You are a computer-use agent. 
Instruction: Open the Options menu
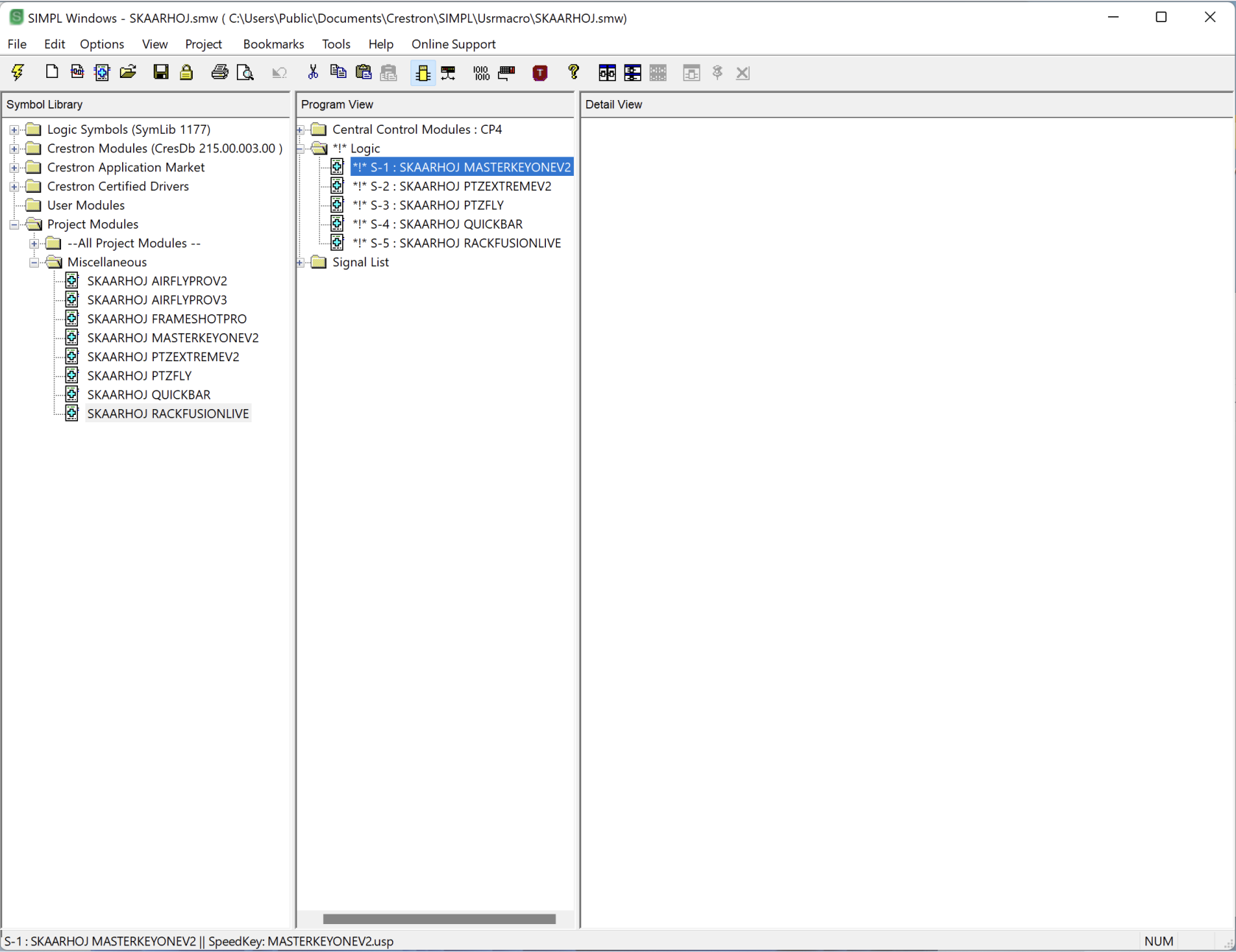pyautogui.click(x=102, y=44)
